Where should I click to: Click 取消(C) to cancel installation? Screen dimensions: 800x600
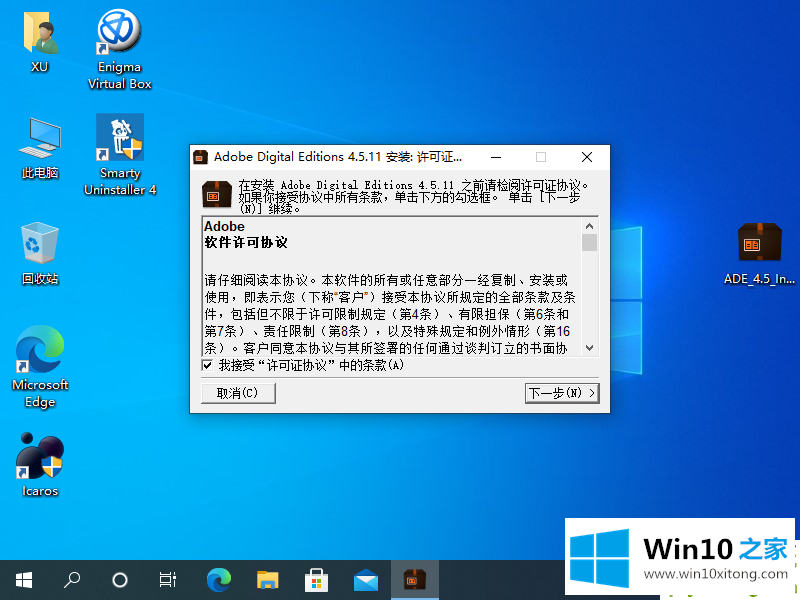point(238,393)
